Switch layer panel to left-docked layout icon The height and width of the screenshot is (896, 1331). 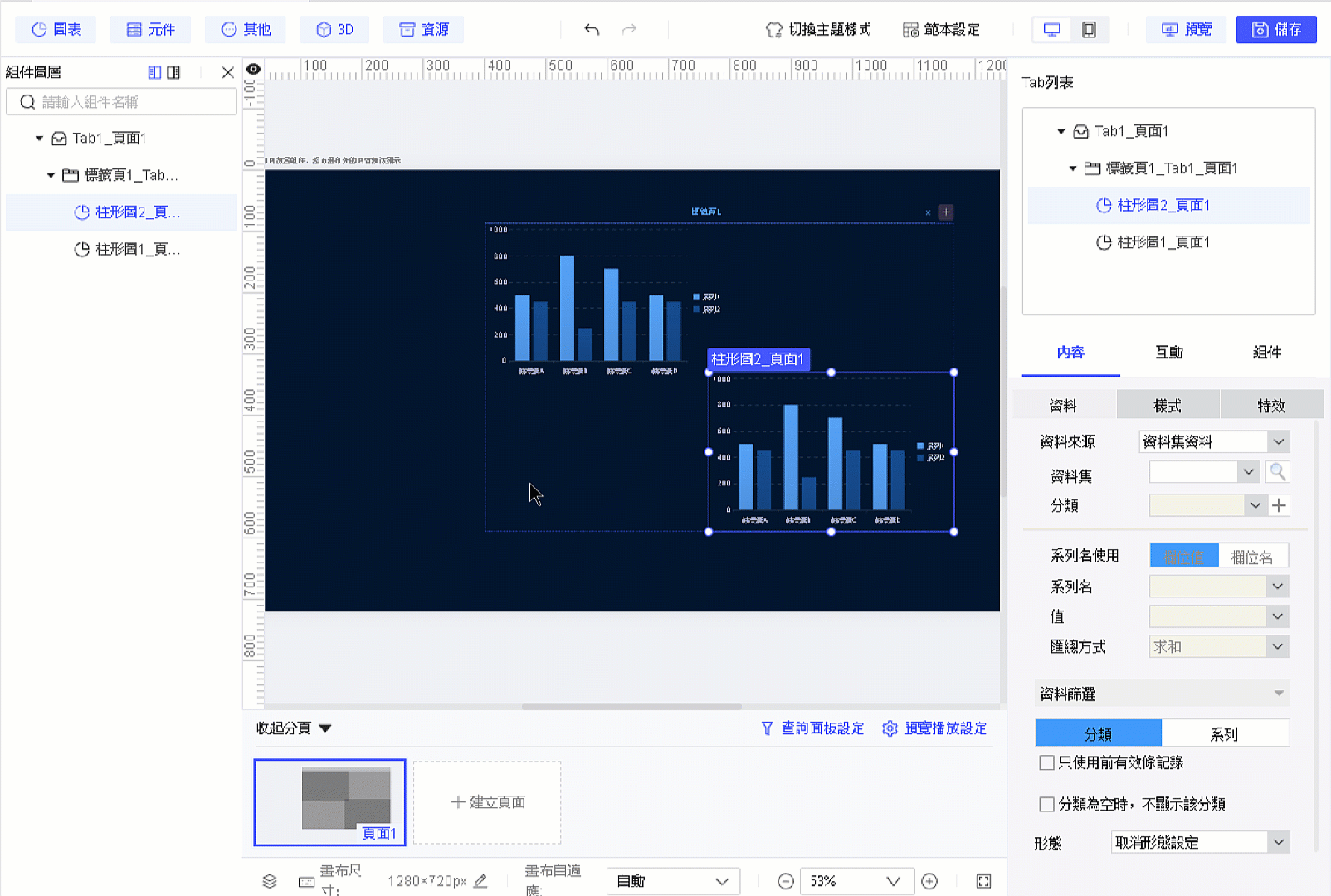[154, 73]
